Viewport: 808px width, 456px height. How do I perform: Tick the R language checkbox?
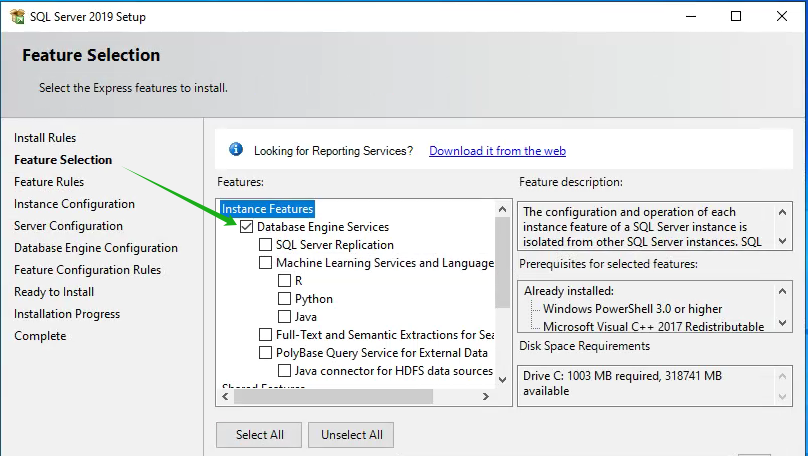[x=284, y=281]
